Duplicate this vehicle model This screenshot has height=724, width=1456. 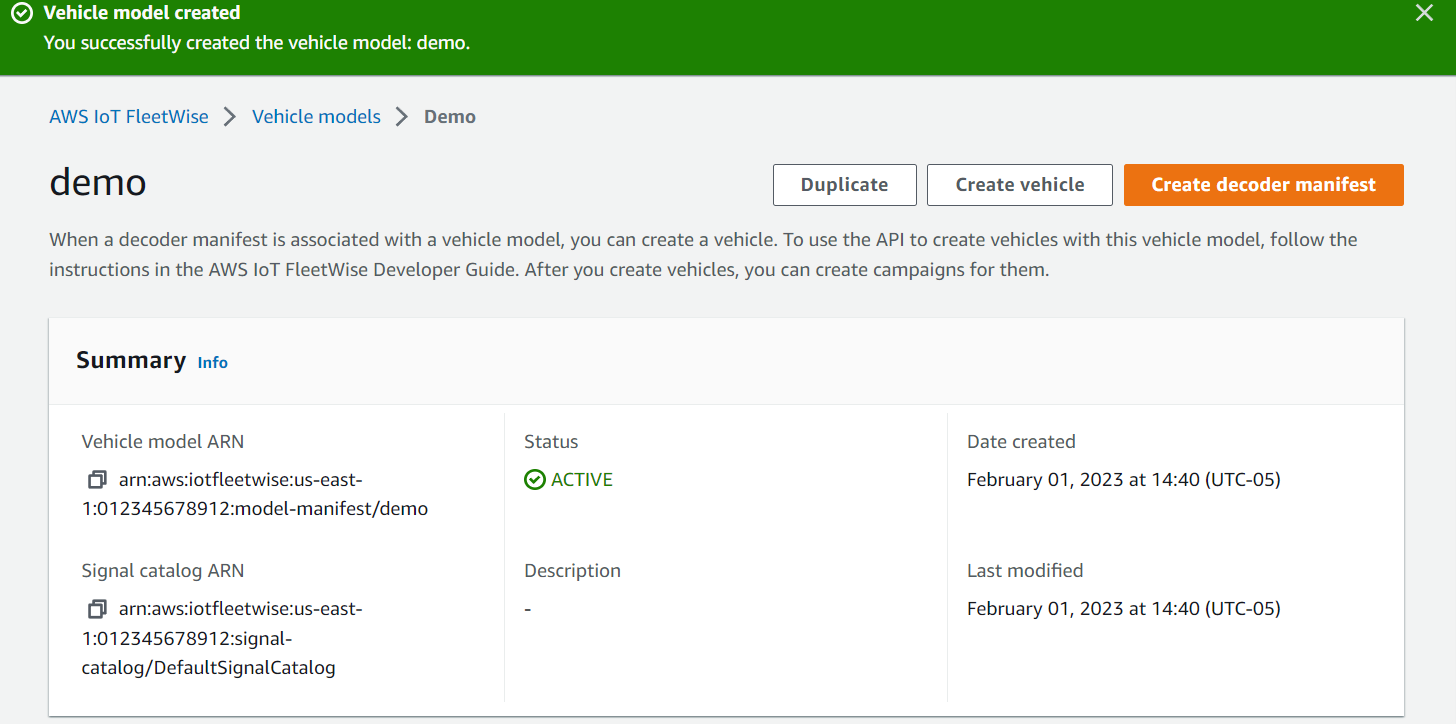[844, 184]
